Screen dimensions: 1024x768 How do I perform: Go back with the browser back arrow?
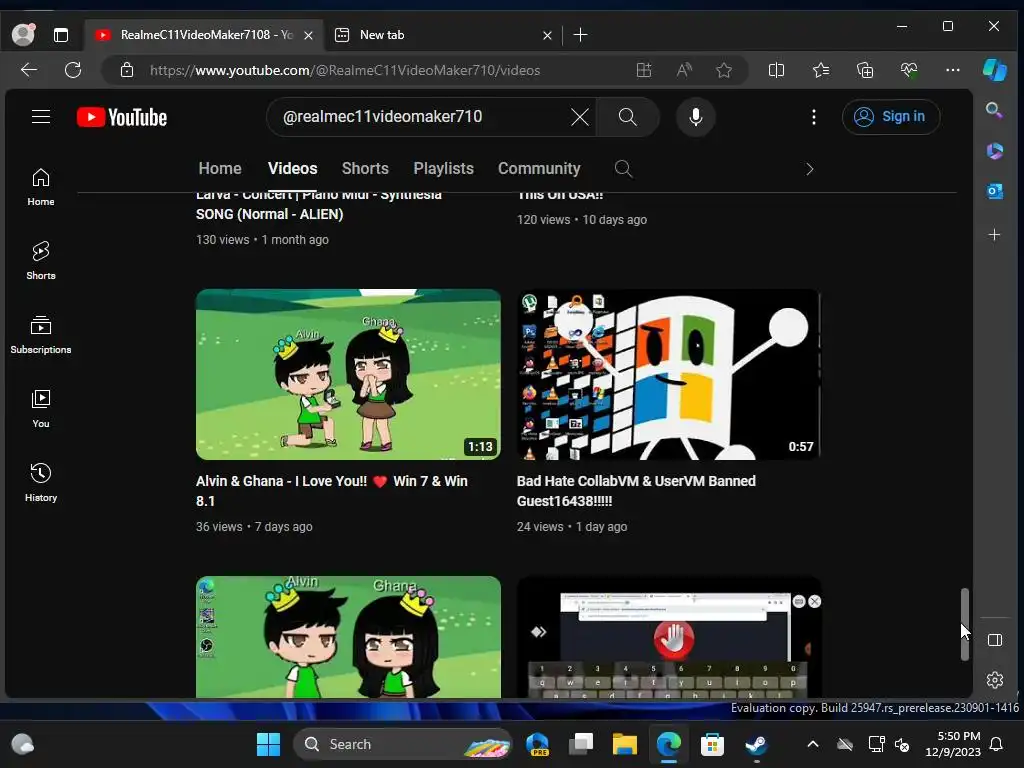pos(29,70)
